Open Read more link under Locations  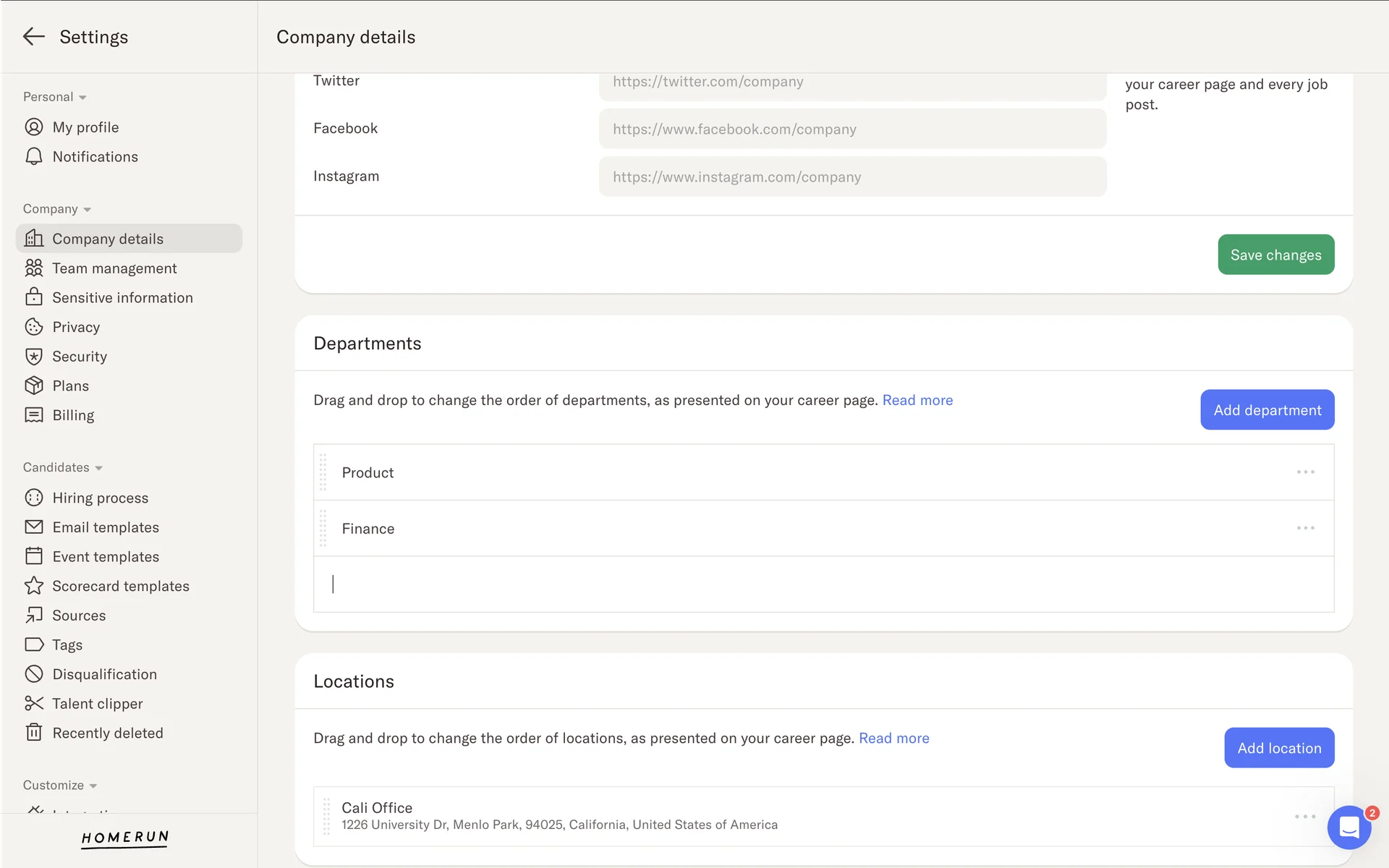click(x=893, y=739)
